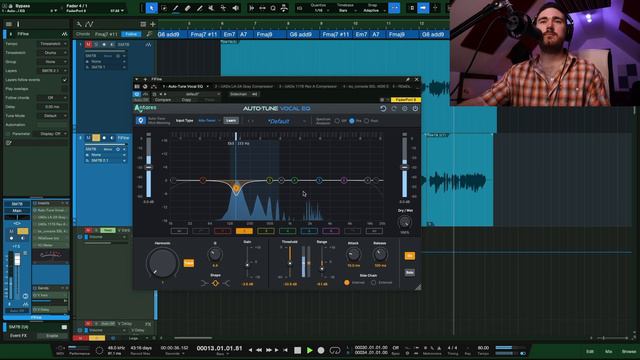The height and width of the screenshot is (360, 640).
Task: Open the Tempo Timestretch dropdown in the inspector
Action: (x=53, y=44)
